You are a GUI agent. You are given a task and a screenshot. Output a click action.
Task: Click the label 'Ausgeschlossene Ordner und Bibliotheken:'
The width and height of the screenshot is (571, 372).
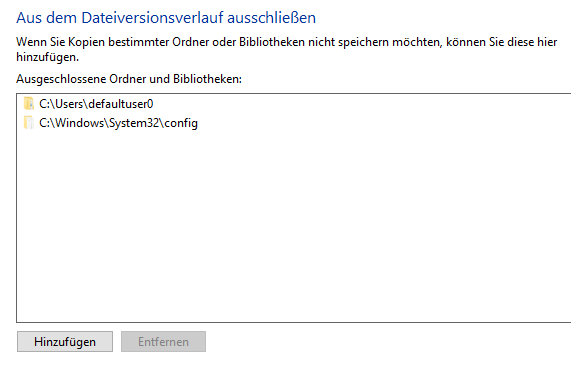coord(129,79)
